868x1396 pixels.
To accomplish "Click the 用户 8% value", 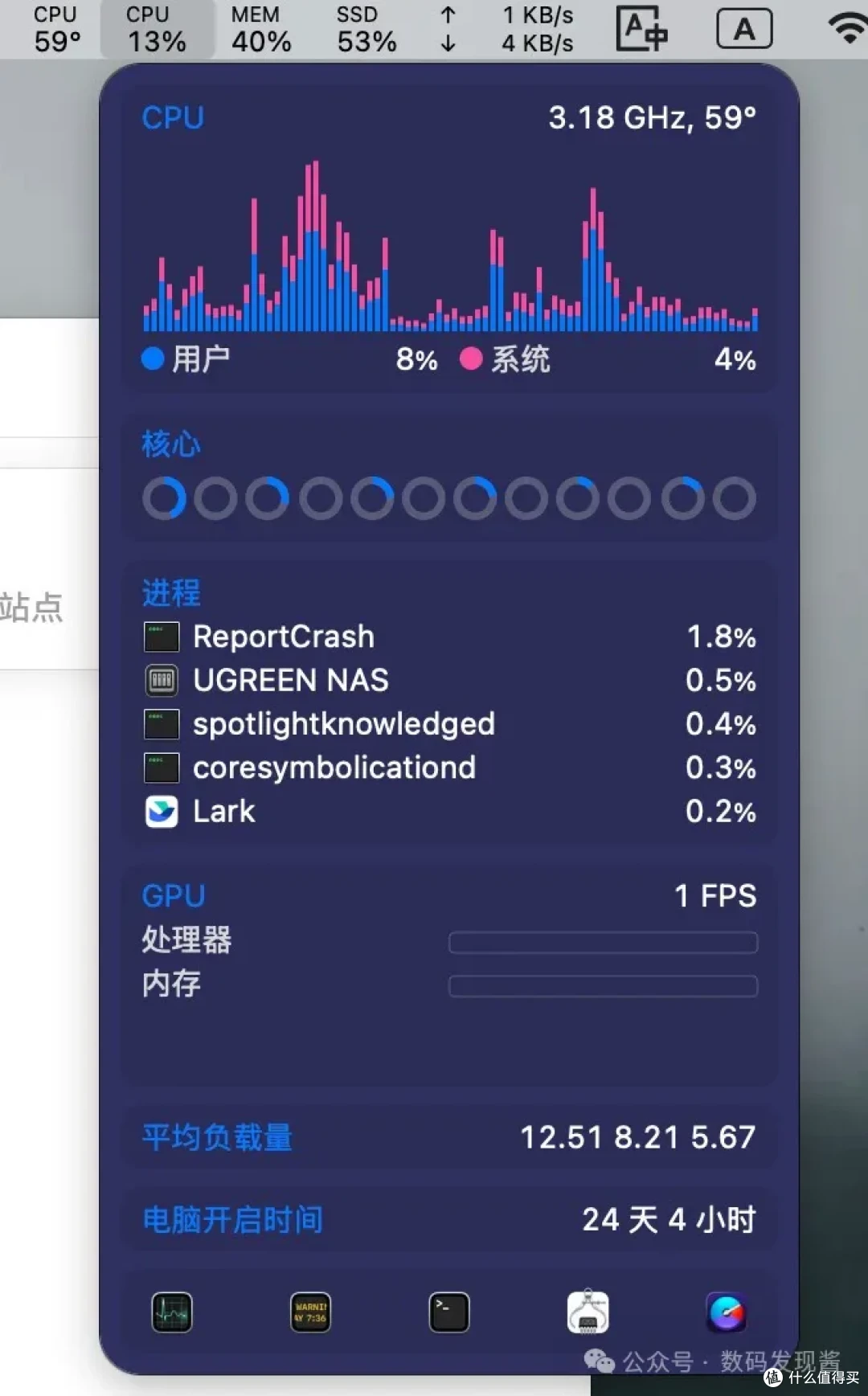I will [416, 359].
